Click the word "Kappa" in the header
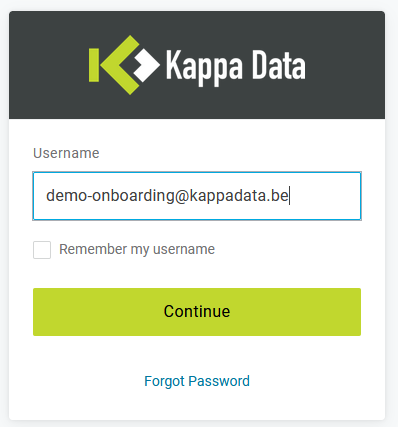 tap(204, 67)
